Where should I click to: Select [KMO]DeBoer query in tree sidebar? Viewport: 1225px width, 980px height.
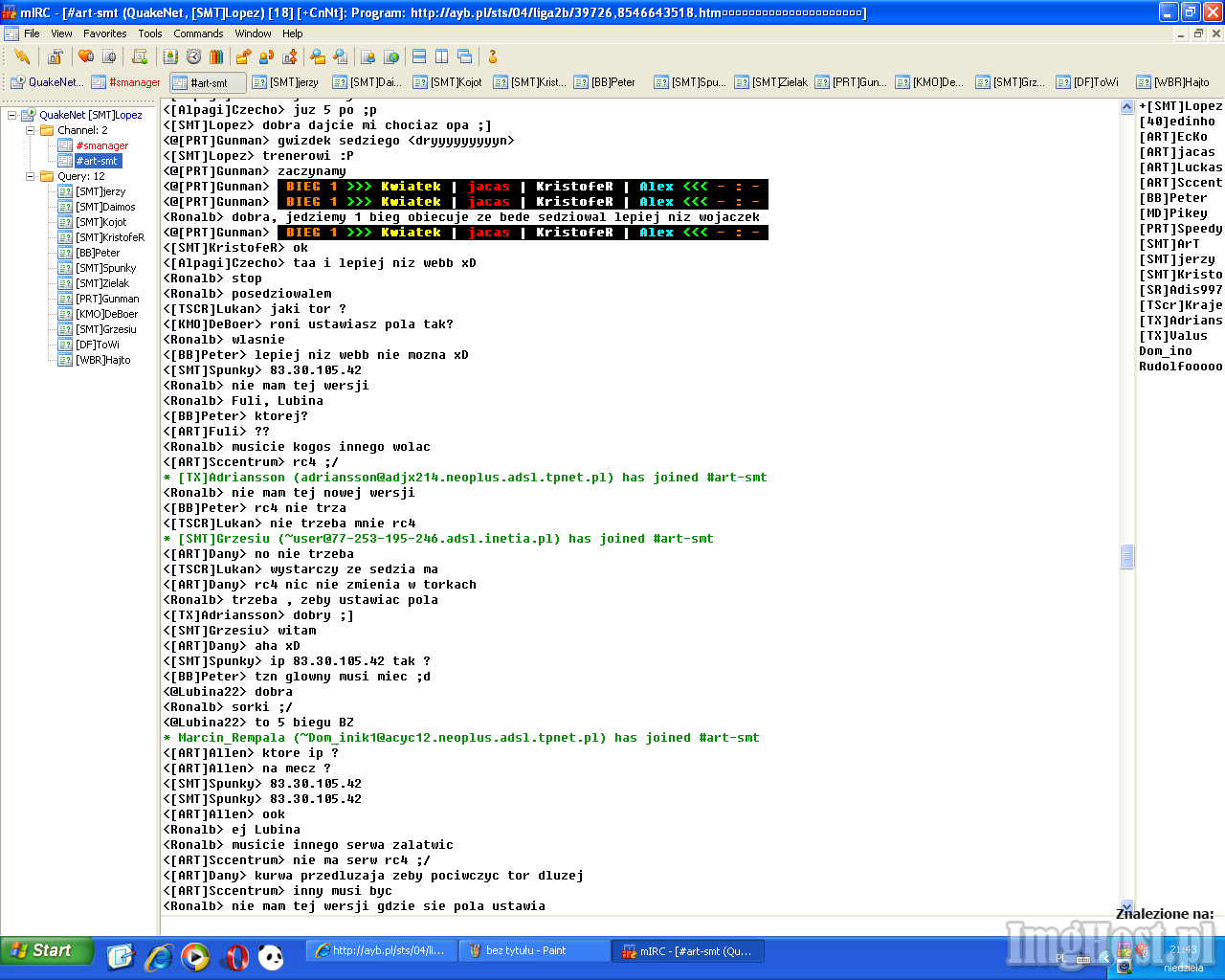pos(106,314)
